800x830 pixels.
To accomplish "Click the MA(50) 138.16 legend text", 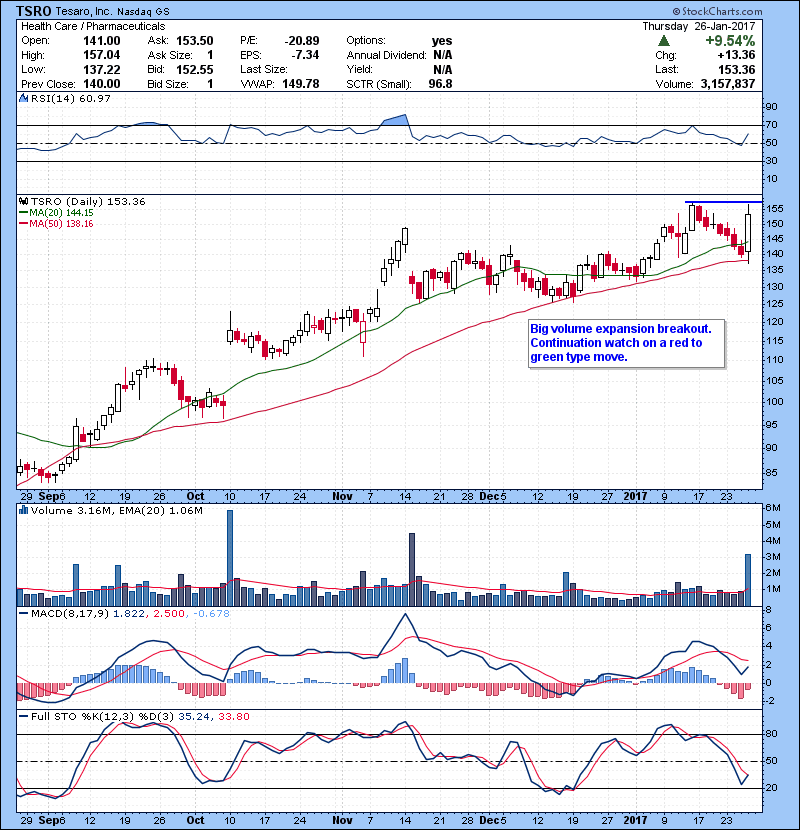I will tap(61, 224).
